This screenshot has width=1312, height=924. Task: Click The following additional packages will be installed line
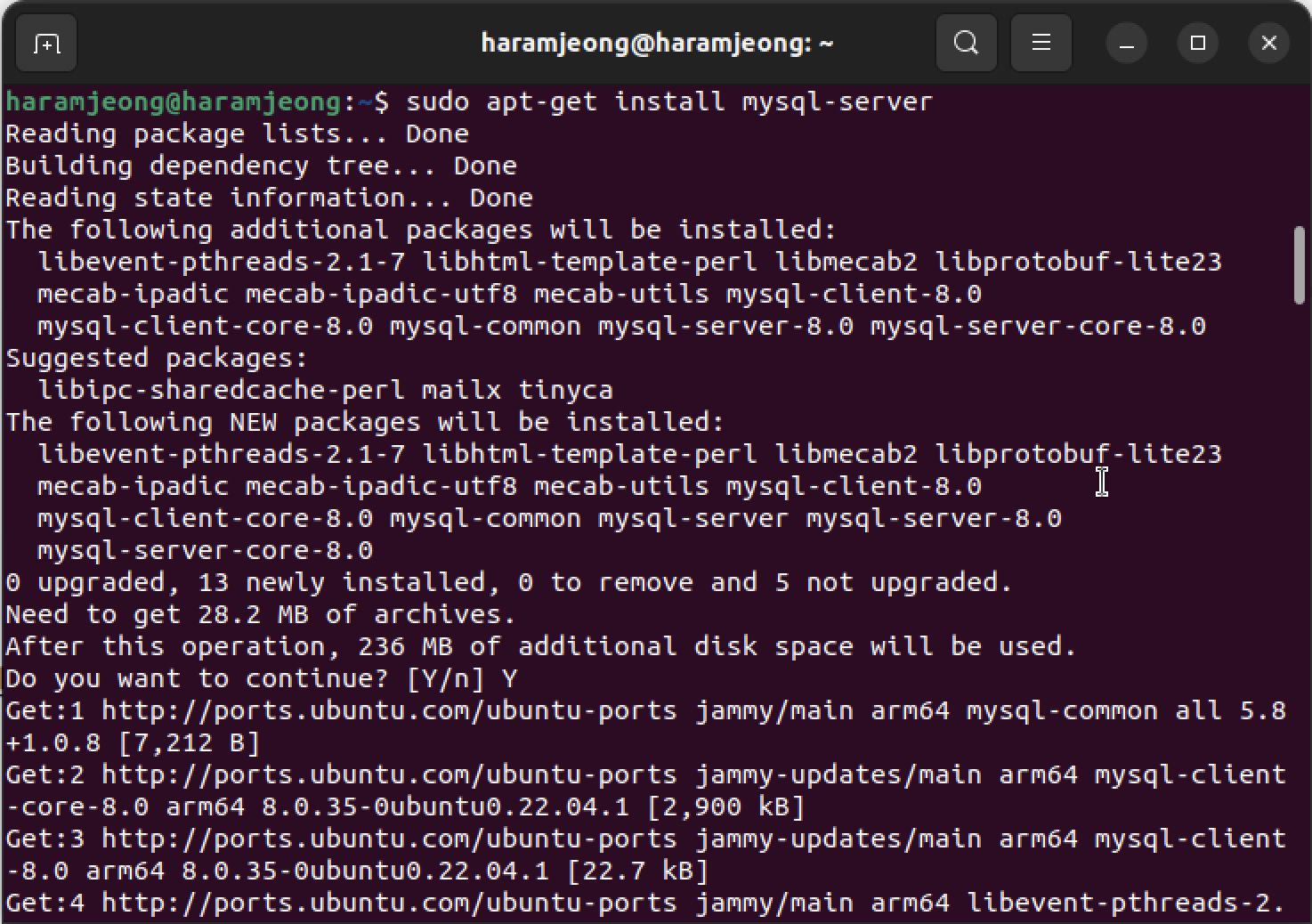tap(422, 230)
